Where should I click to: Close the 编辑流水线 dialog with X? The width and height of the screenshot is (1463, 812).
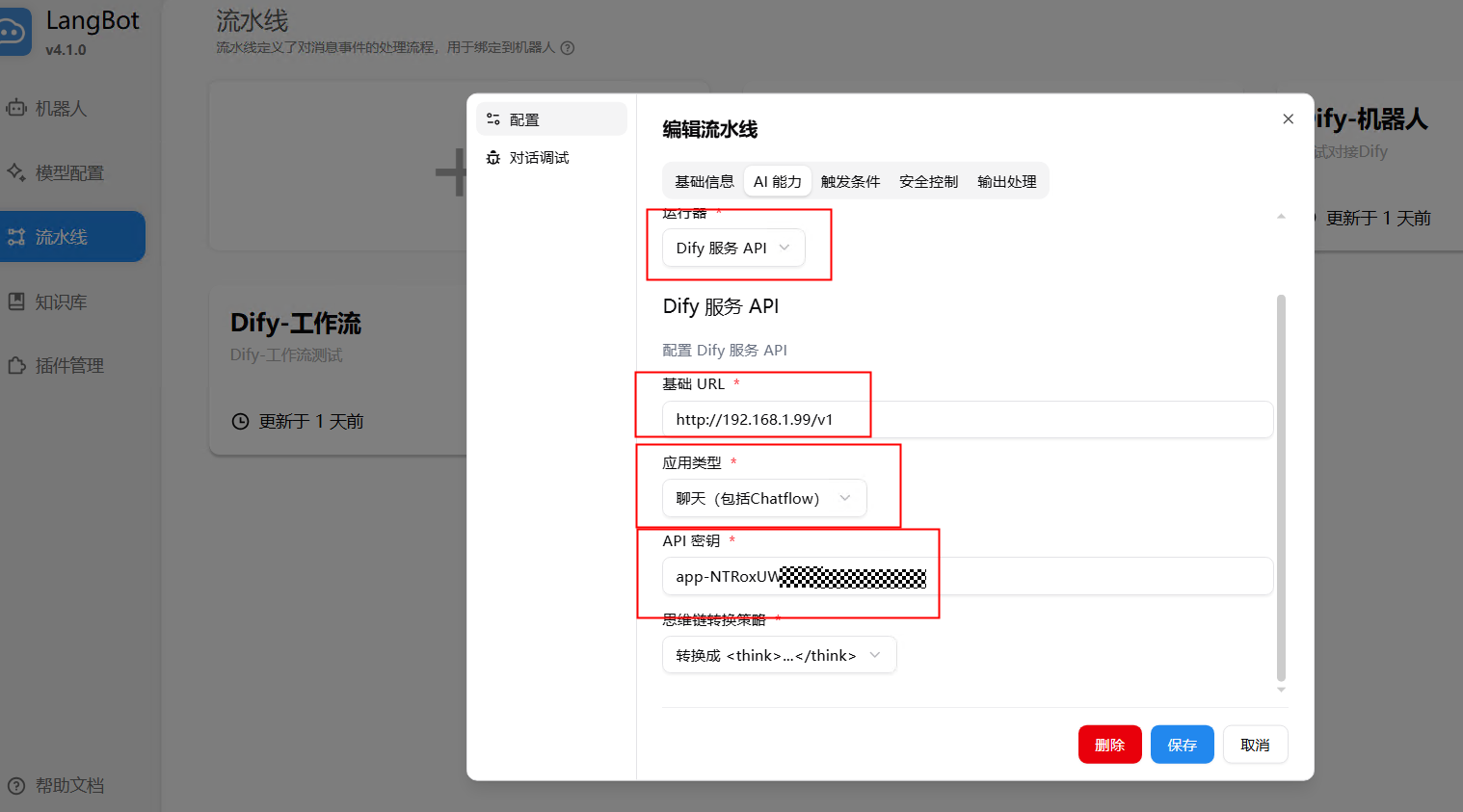[x=1288, y=119]
